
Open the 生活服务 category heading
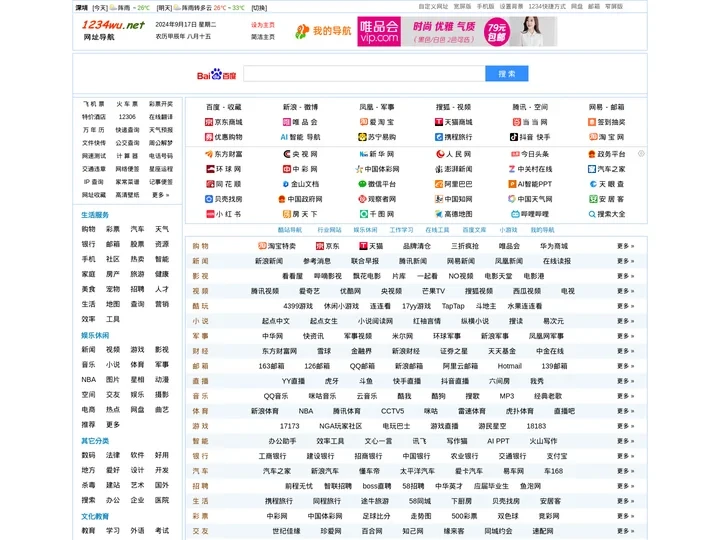click(x=95, y=215)
